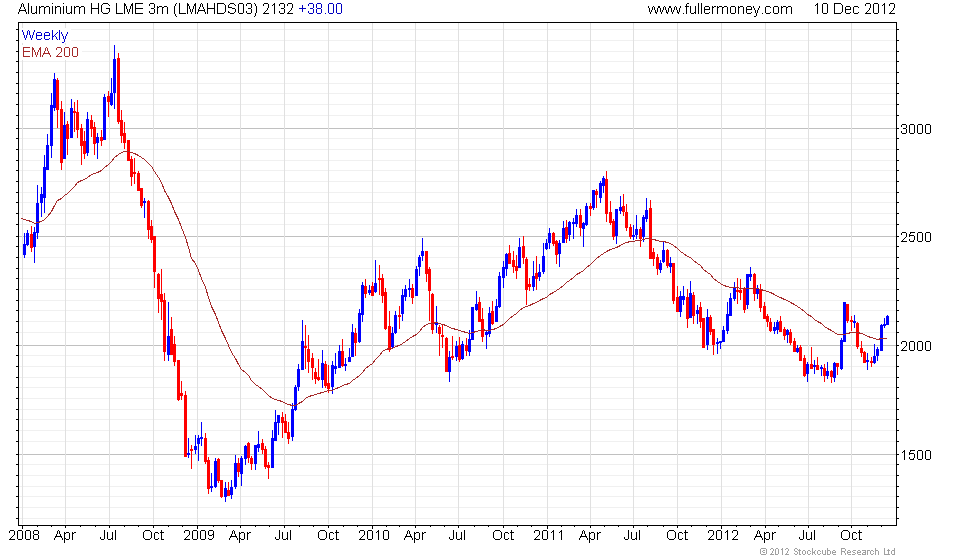The width and height of the screenshot is (980, 560).
Task: Click the 2000 price axis label
Action: click(916, 346)
